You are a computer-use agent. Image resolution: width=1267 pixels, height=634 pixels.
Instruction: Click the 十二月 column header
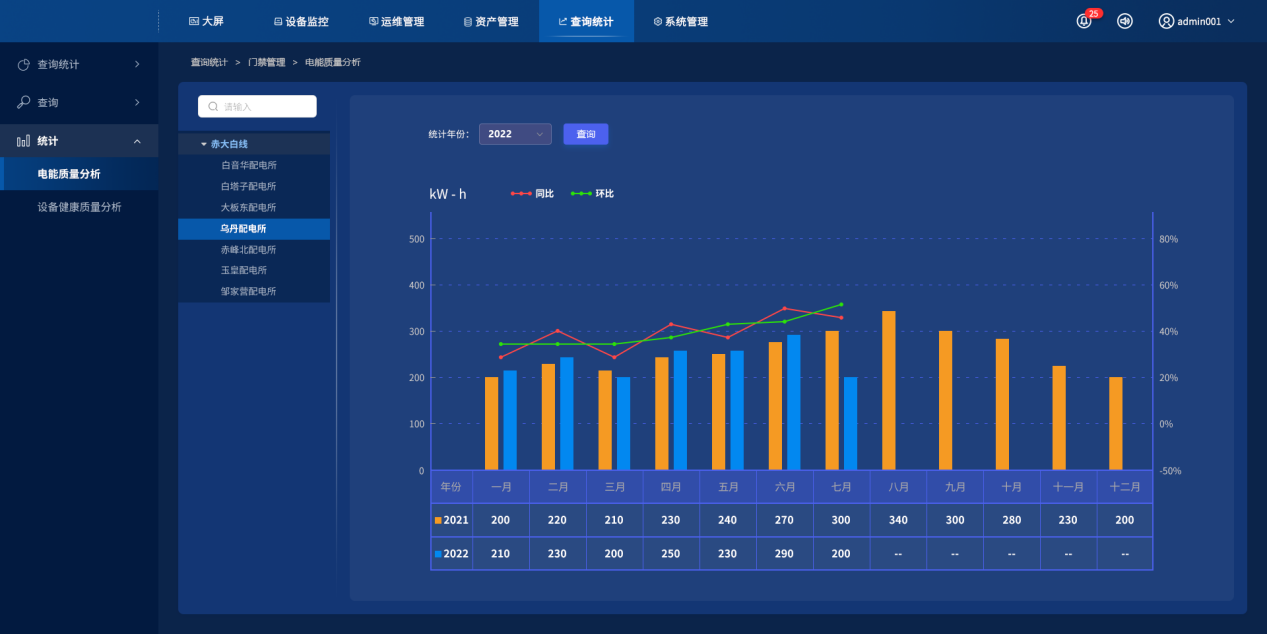[x=1125, y=487]
